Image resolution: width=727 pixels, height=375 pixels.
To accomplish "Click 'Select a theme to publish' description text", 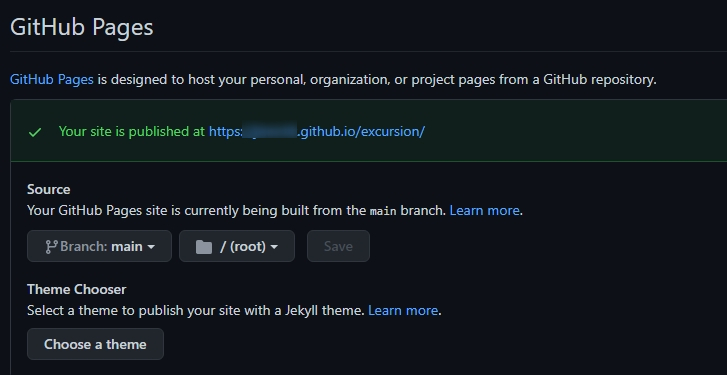I will pos(195,310).
